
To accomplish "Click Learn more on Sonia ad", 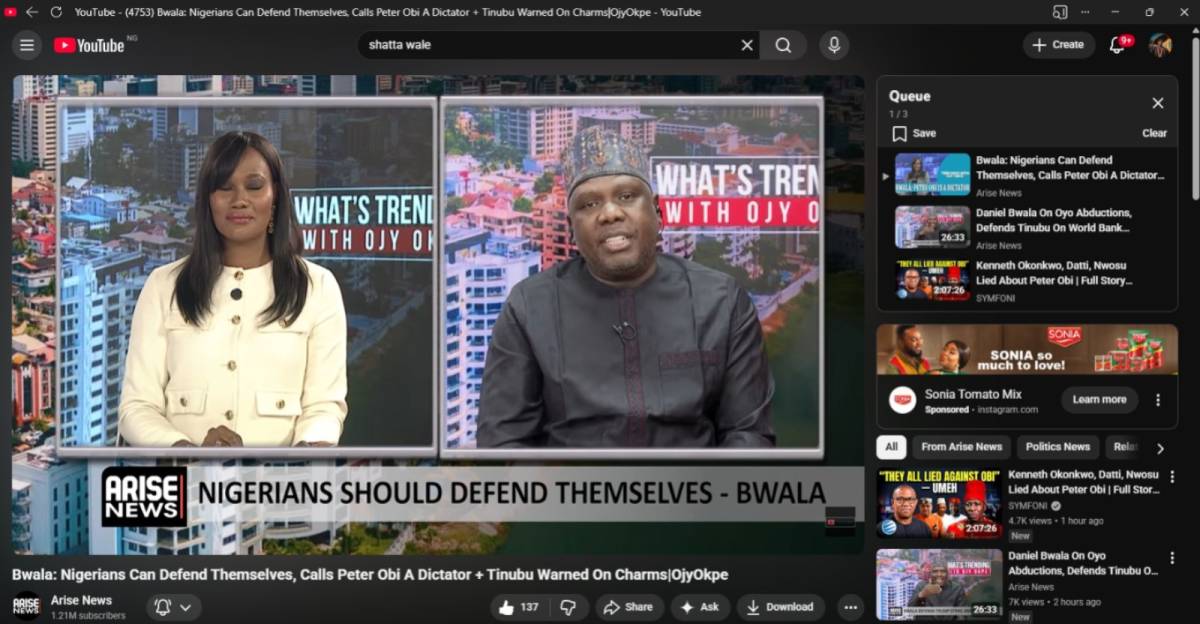I will click(1099, 399).
